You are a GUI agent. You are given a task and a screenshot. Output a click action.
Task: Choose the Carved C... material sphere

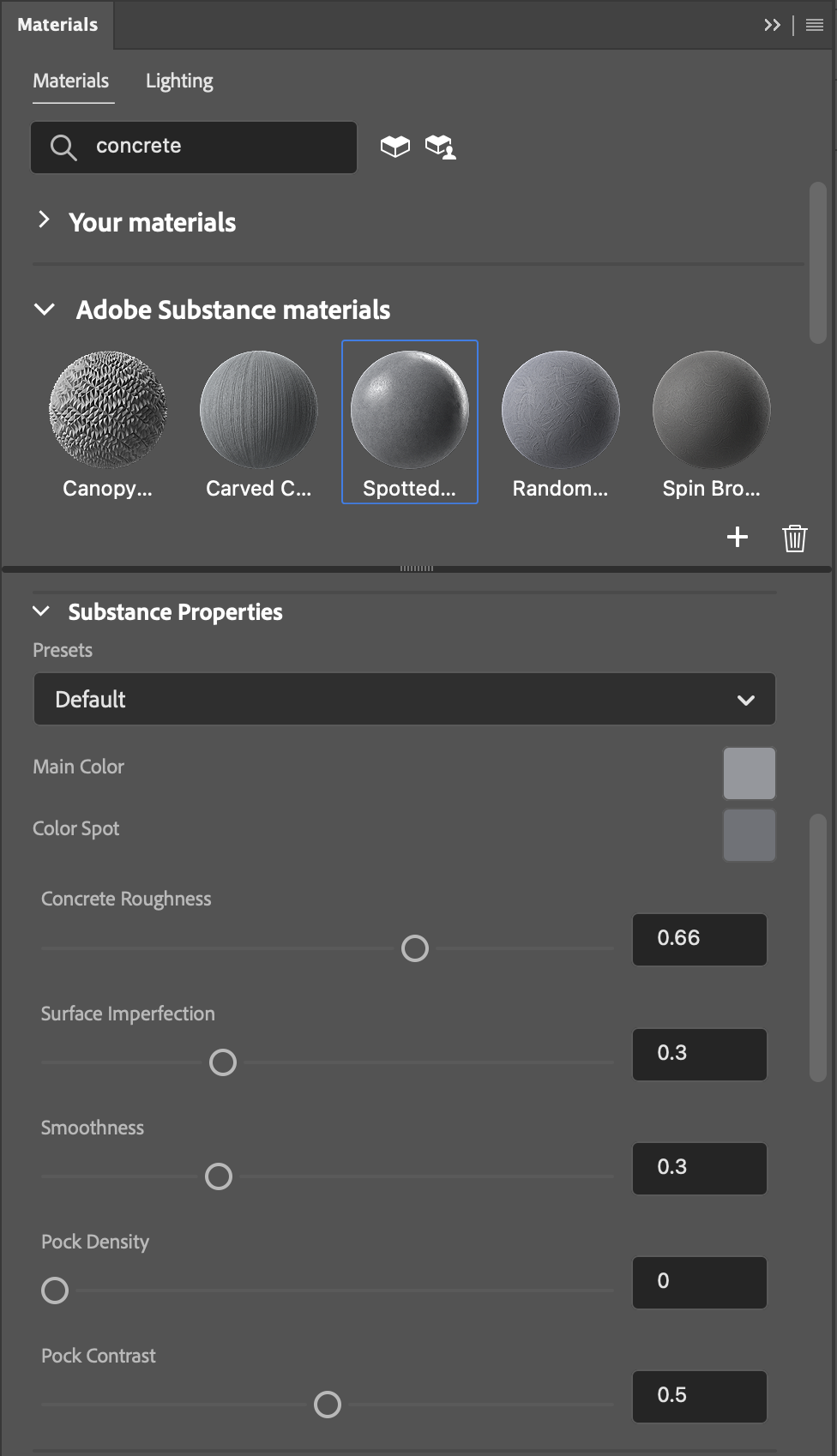point(259,410)
